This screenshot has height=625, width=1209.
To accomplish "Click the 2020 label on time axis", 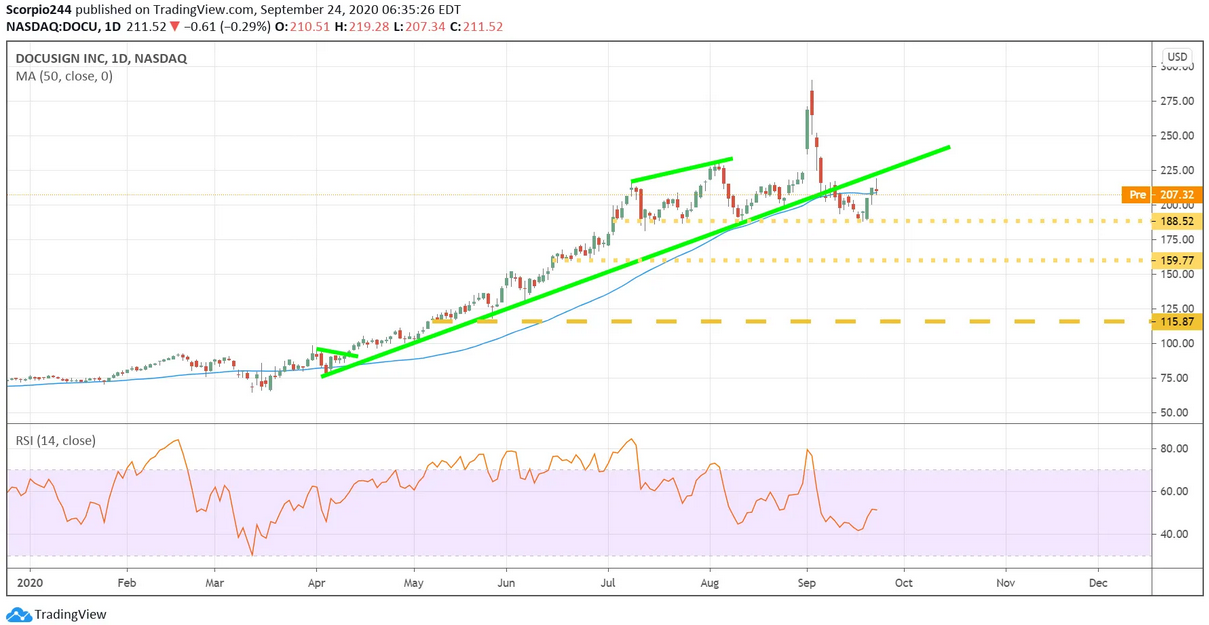I will click(x=30, y=581).
